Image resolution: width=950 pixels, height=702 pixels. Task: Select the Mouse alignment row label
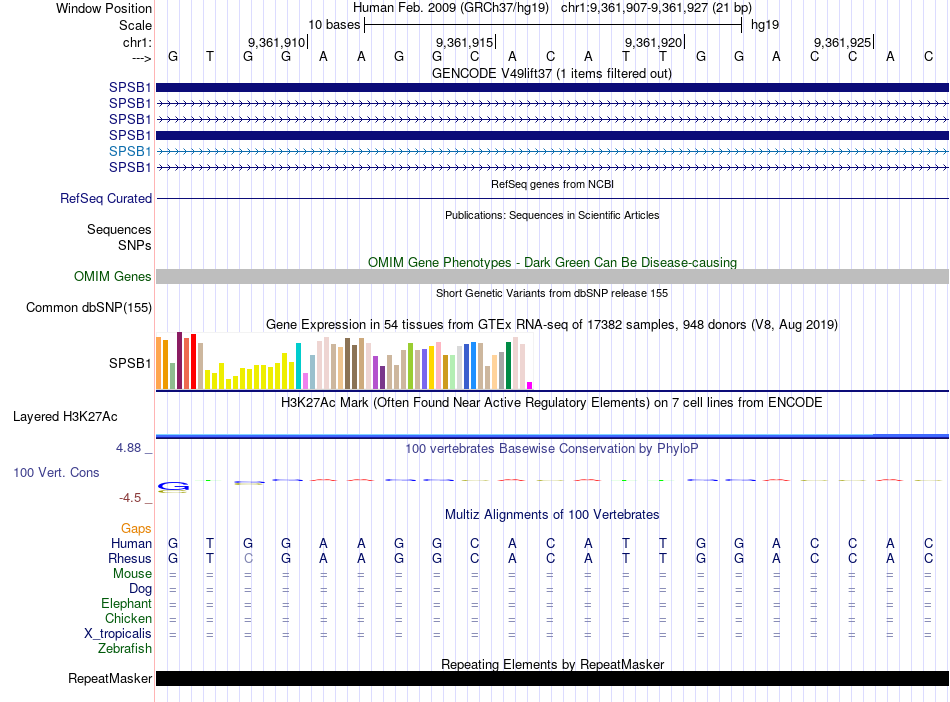tap(132, 574)
